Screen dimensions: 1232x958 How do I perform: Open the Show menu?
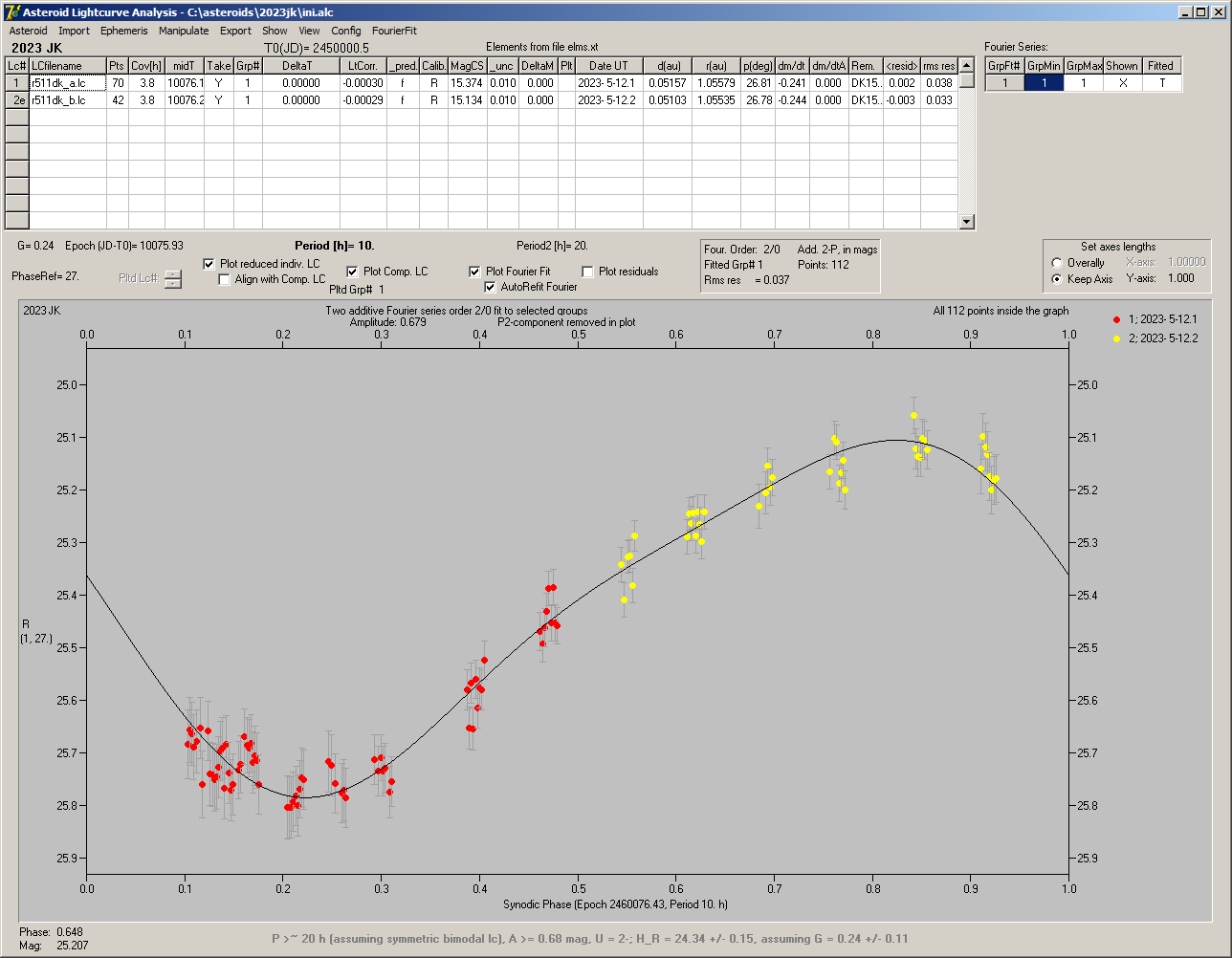tap(275, 31)
